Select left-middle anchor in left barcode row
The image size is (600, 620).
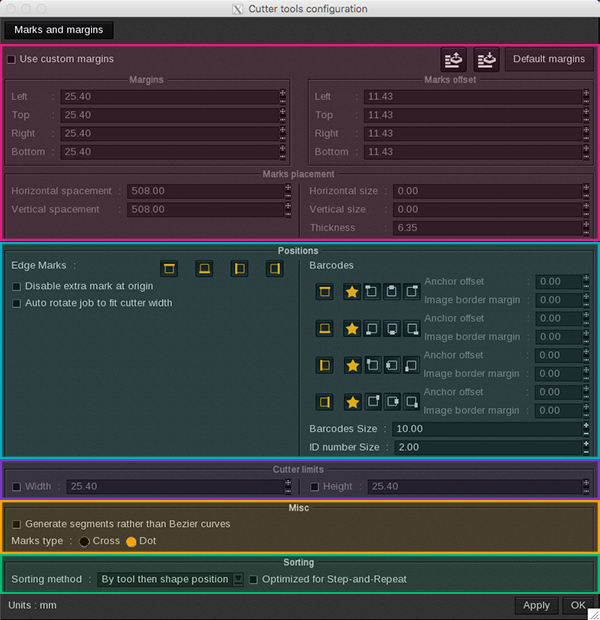point(392,365)
